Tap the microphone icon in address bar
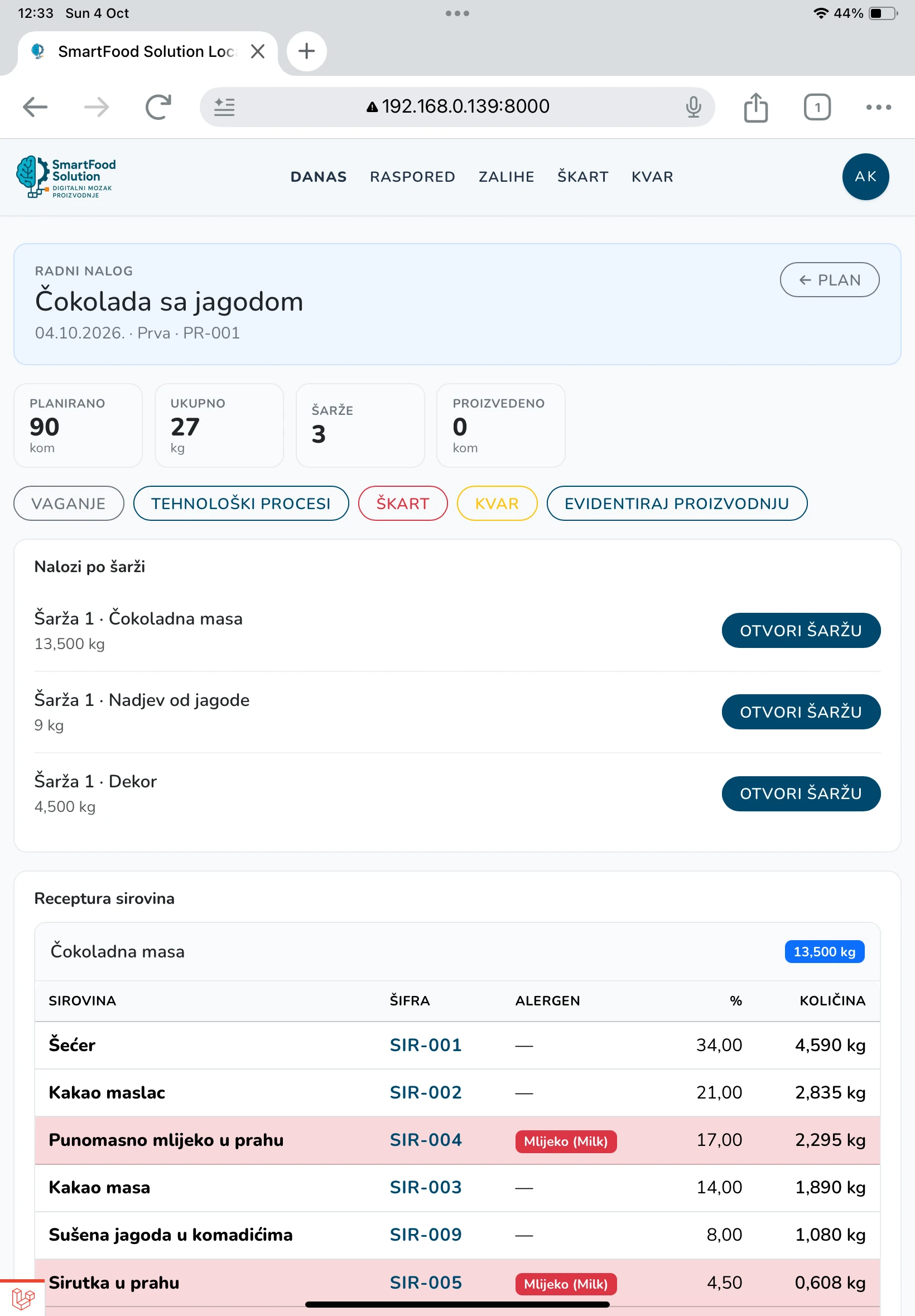 [x=693, y=107]
